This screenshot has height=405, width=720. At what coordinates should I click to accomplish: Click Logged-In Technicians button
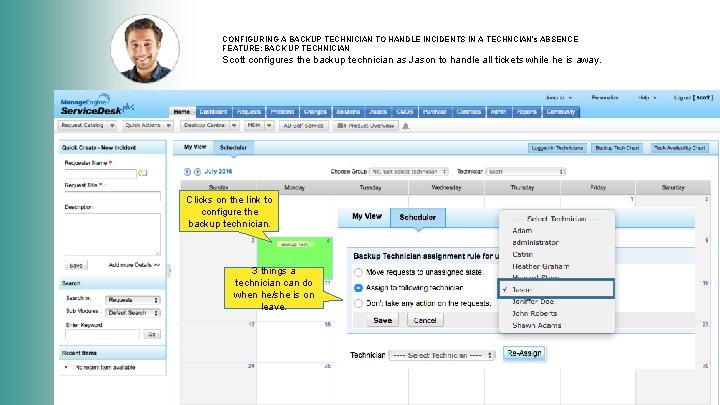click(x=557, y=148)
